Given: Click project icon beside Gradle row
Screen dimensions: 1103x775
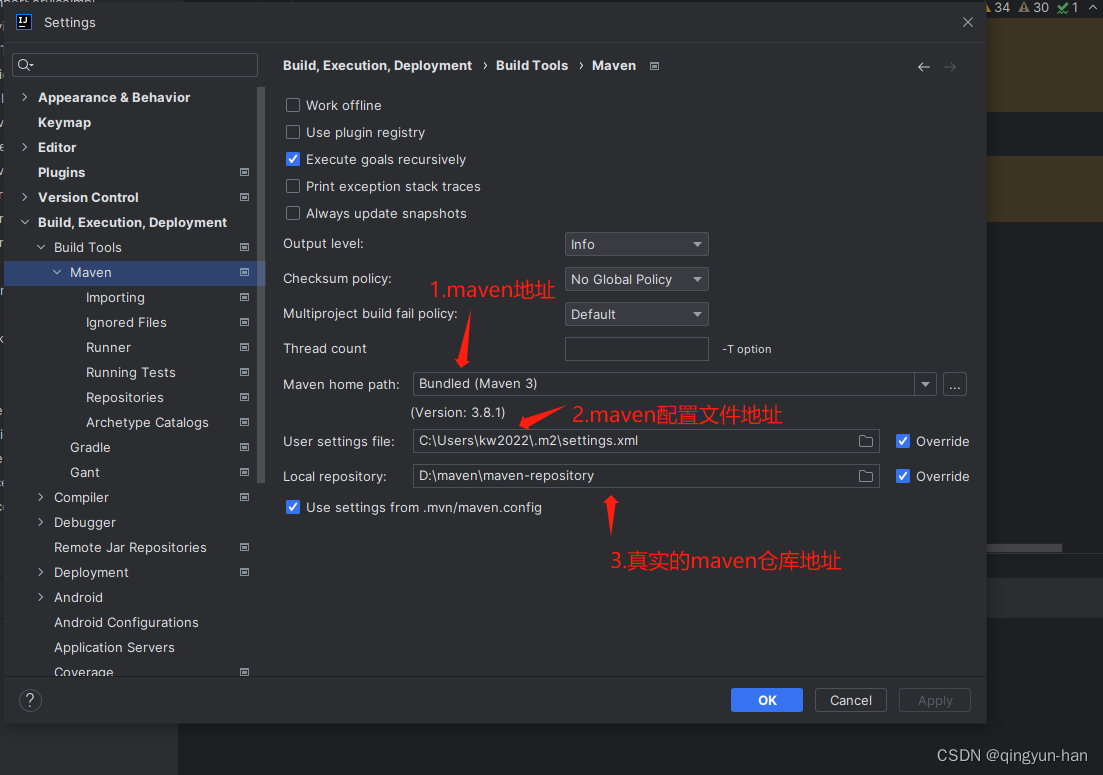Looking at the screenshot, I should [244, 447].
